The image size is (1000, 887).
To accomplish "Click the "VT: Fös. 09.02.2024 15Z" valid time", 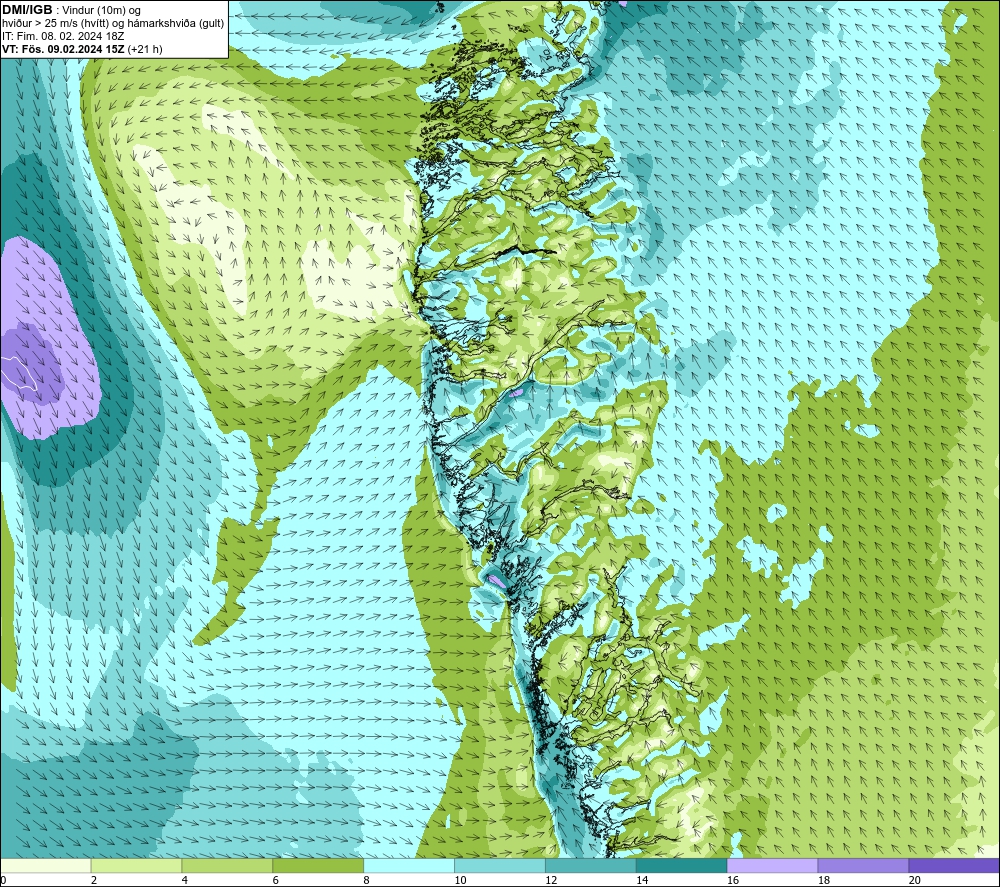I will 63,49.
